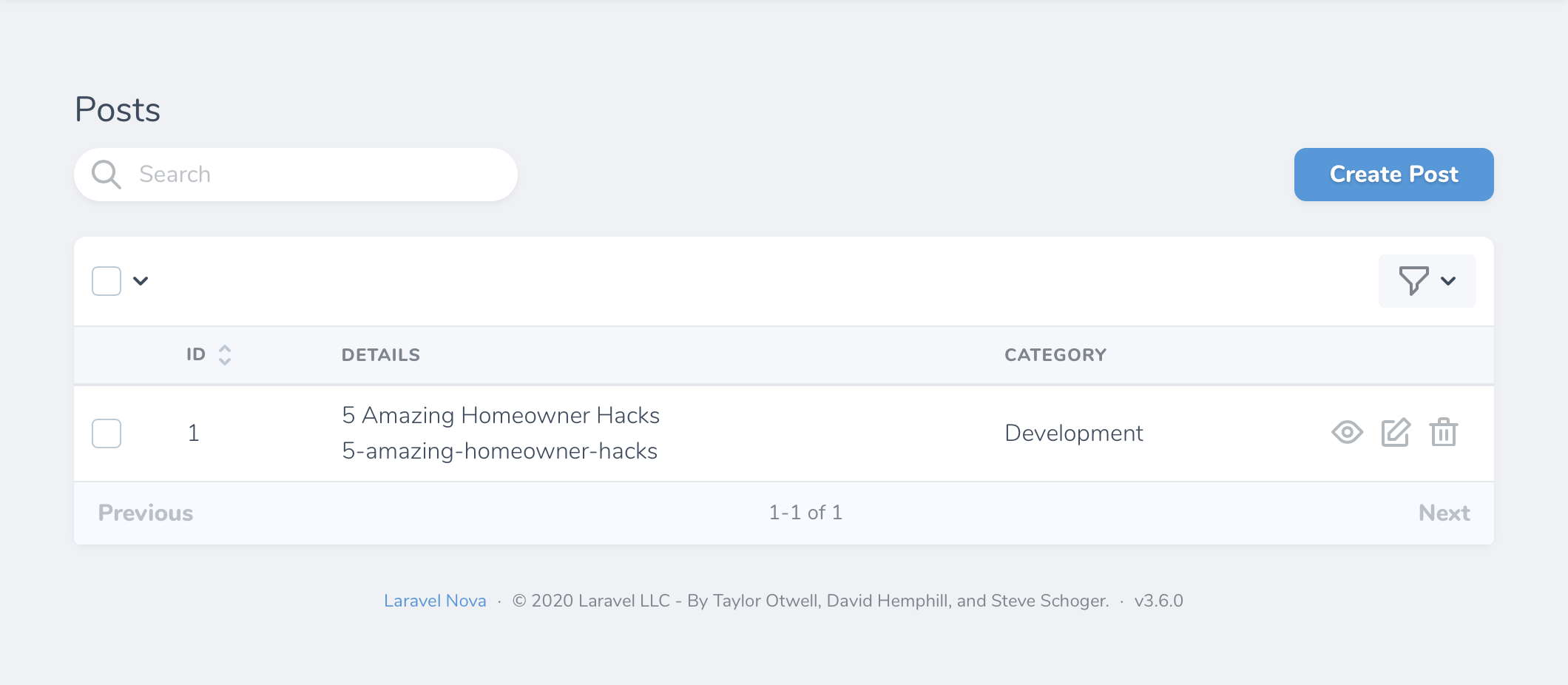
Task: Sort posts using the ID sort arrows
Action: (225, 355)
